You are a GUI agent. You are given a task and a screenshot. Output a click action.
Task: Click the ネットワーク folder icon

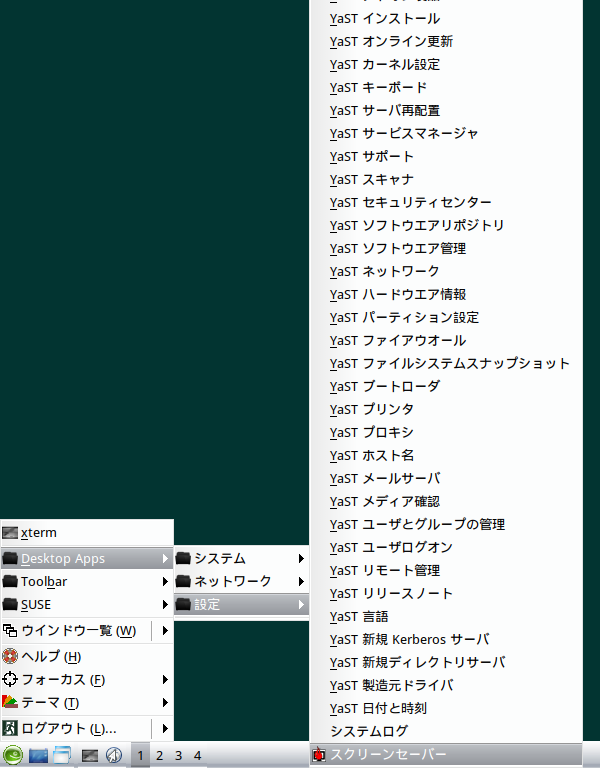click(x=183, y=581)
